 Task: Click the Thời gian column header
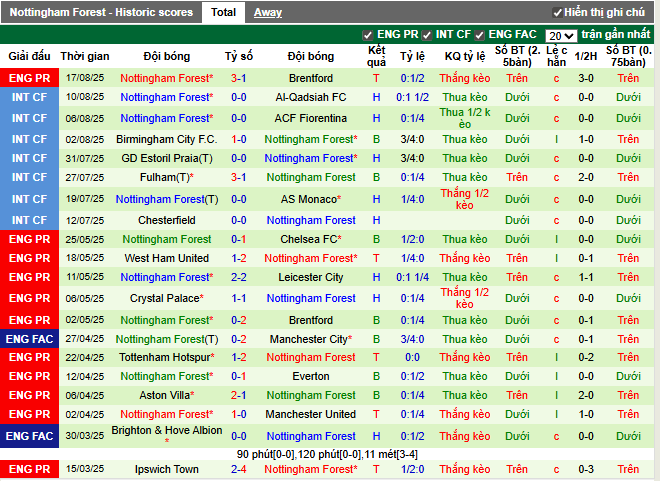coord(85,56)
